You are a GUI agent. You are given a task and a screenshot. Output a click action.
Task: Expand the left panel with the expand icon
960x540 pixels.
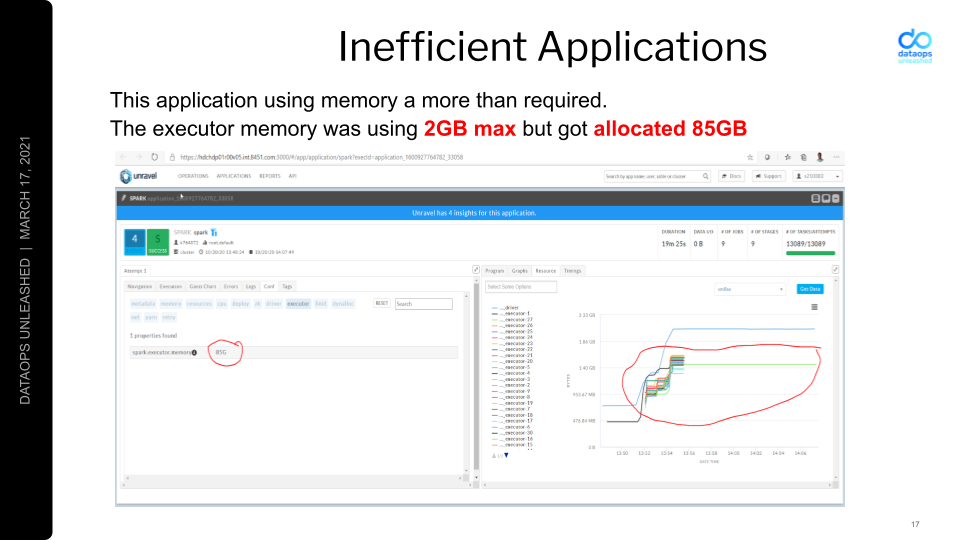coord(476,269)
